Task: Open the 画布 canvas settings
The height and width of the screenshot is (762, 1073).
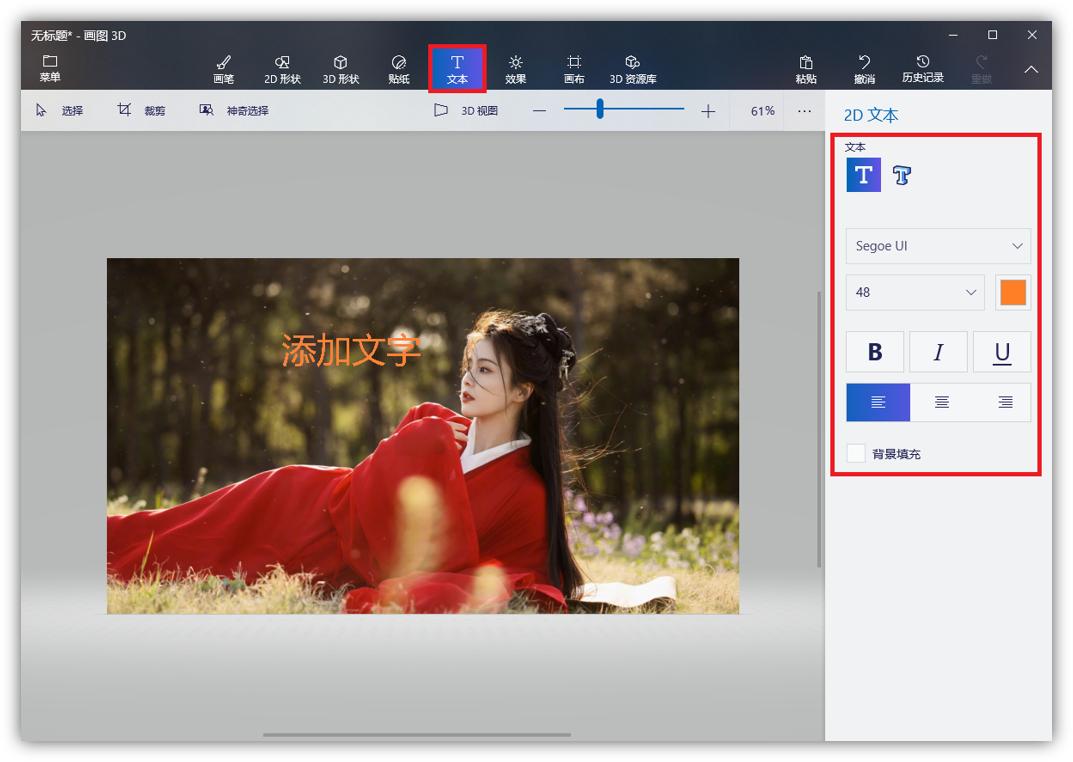Action: pyautogui.click(x=574, y=69)
